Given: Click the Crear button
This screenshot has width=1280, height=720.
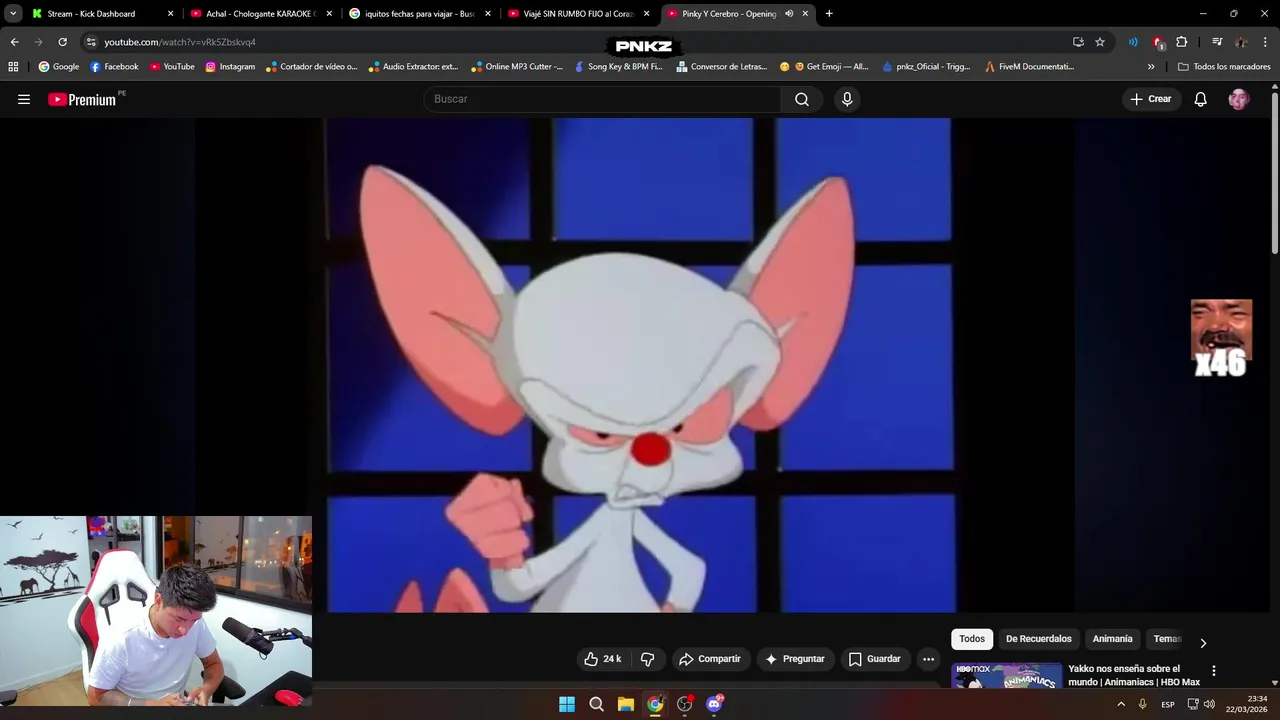Looking at the screenshot, I should pyautogui.click(x=1150, y=99).
